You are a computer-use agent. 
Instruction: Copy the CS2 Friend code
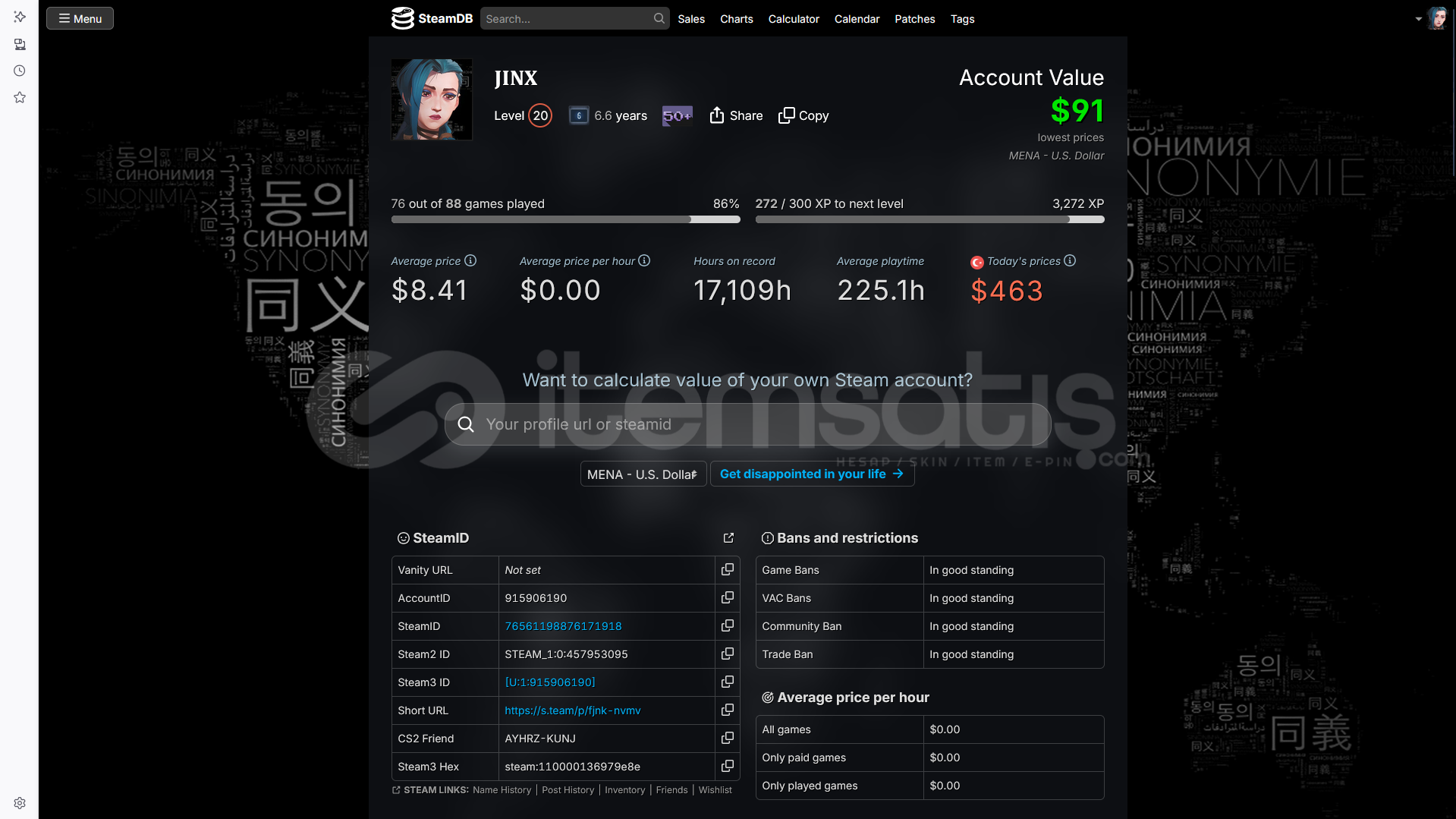coord(727,738)
